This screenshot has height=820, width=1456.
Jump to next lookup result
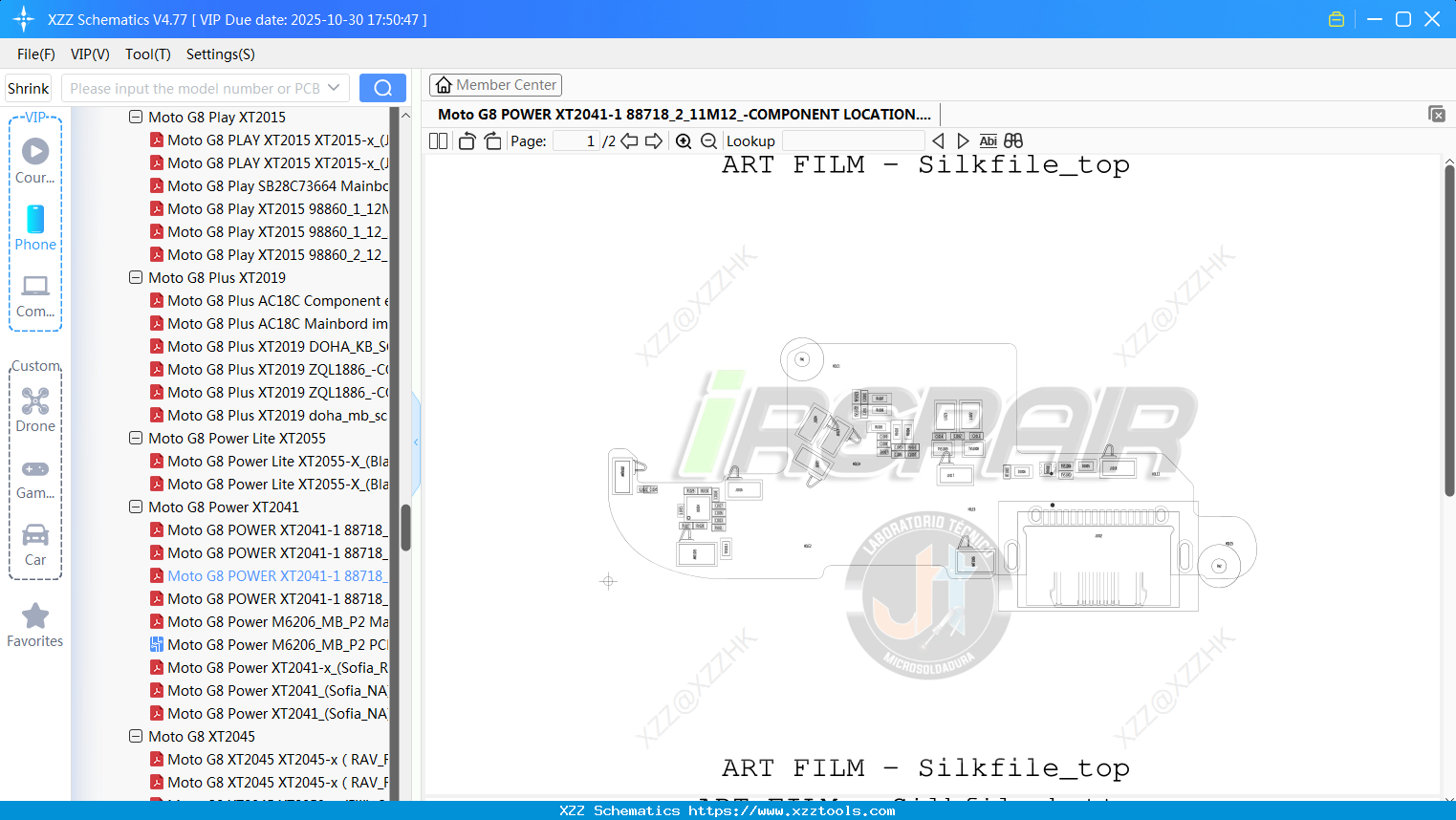963,141
